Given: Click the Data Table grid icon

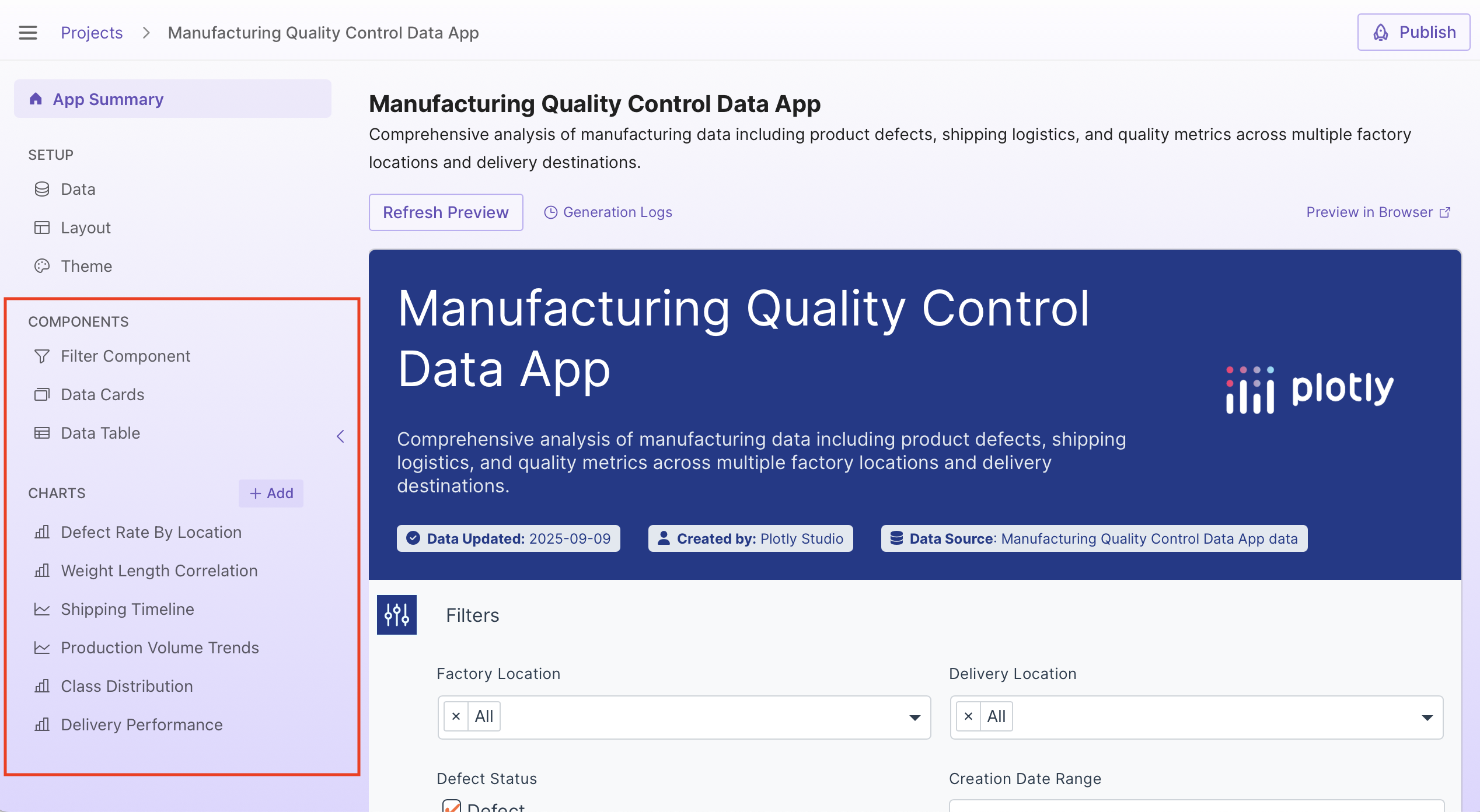Looking at the screenshot, I should click(42, 433).
